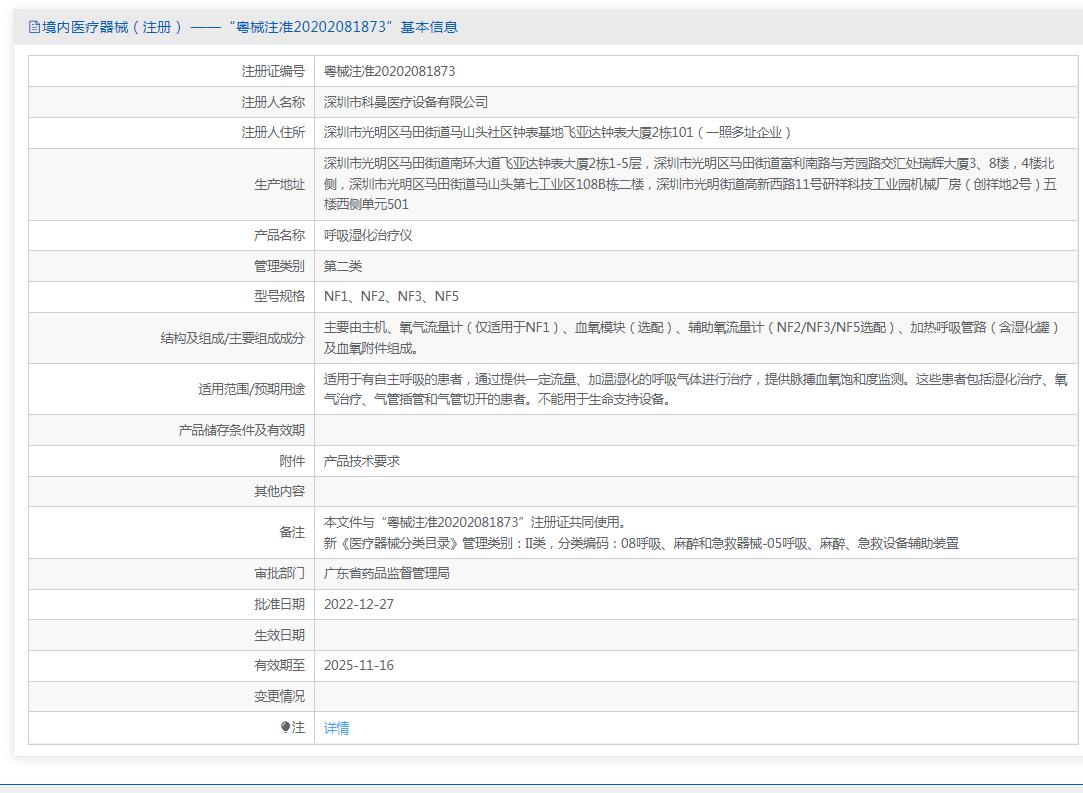Click the 注册人住所 address value
1083x793 pixels.
[558, 132]
